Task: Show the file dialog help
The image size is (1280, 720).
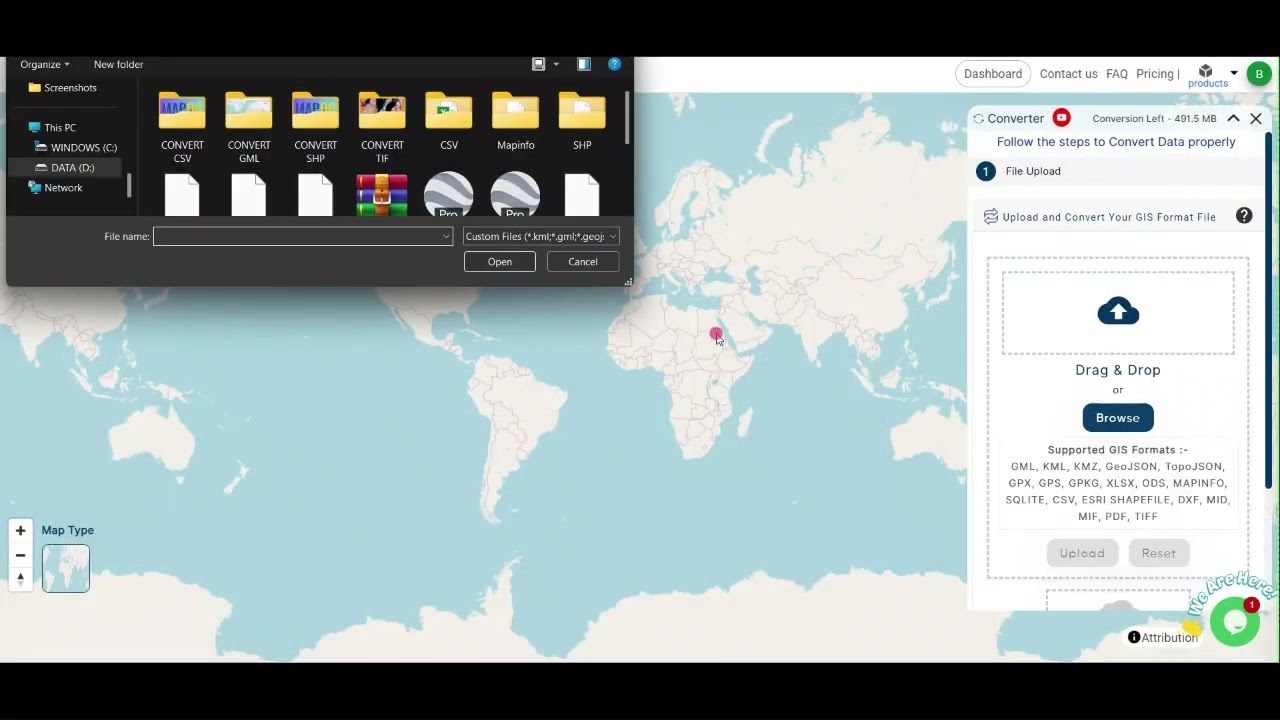Action: point(615,64)
